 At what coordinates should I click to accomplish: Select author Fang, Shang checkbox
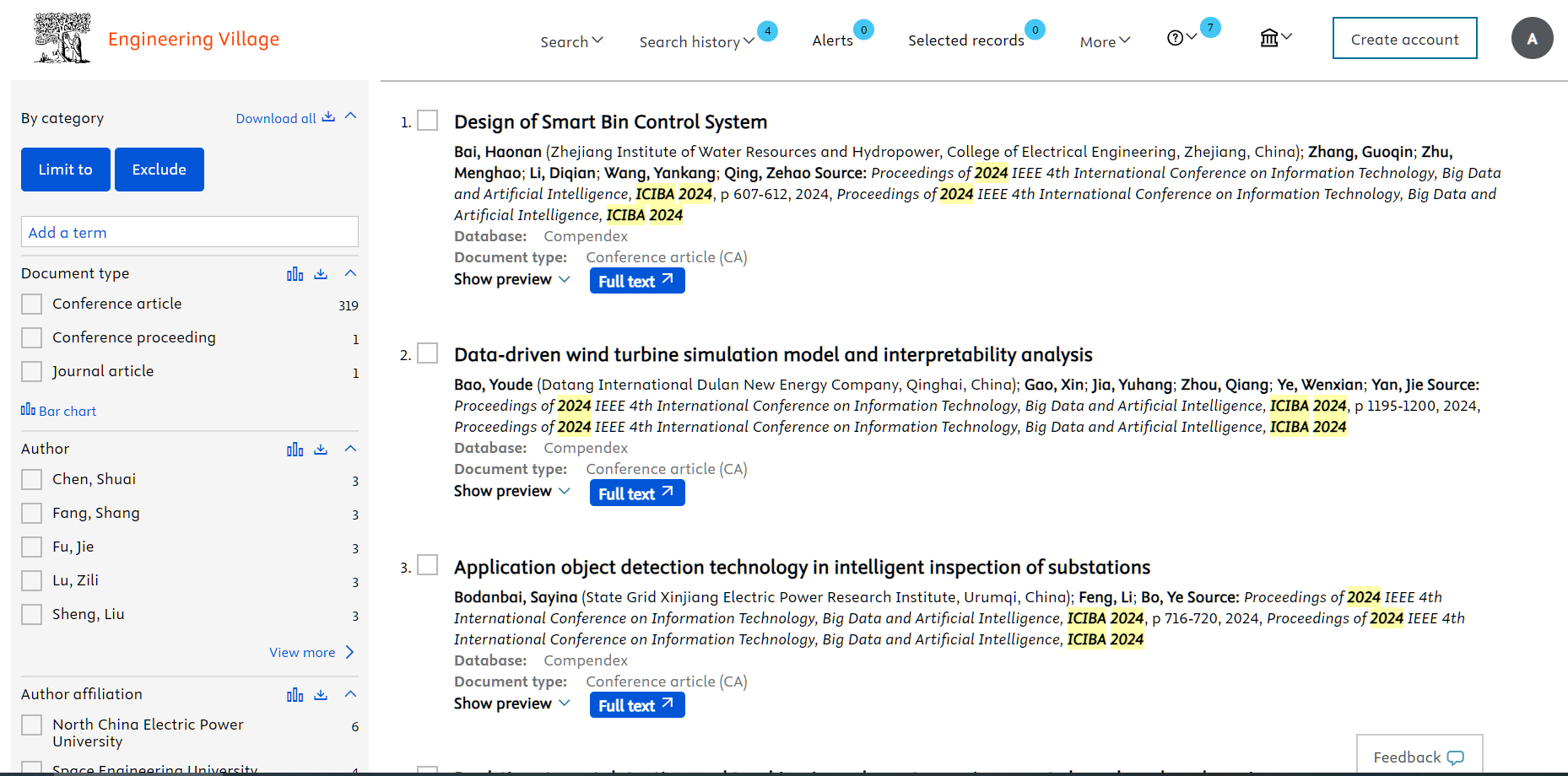click(31, 513)
